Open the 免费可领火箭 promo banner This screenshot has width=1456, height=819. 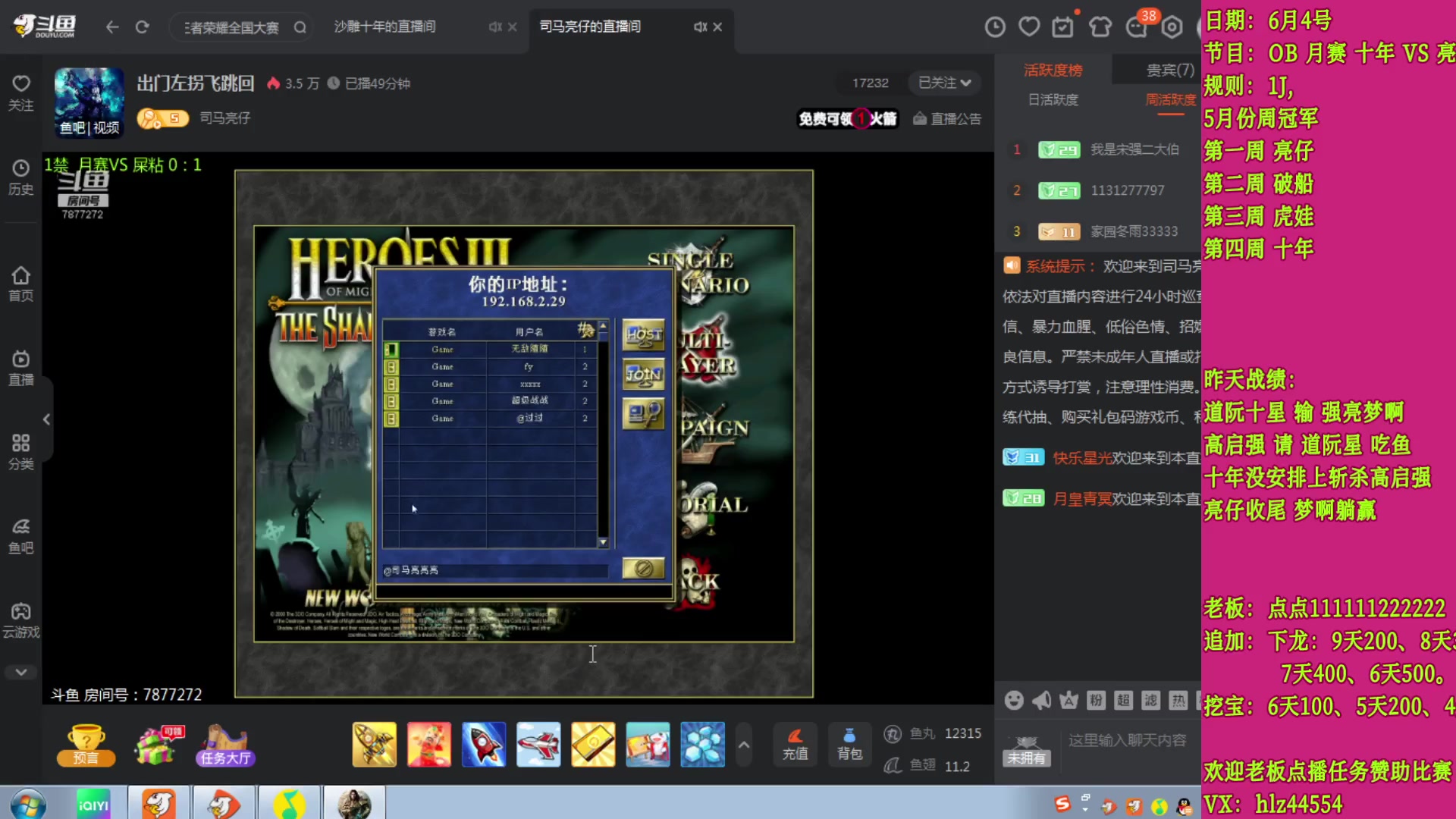tap(847, 119)
